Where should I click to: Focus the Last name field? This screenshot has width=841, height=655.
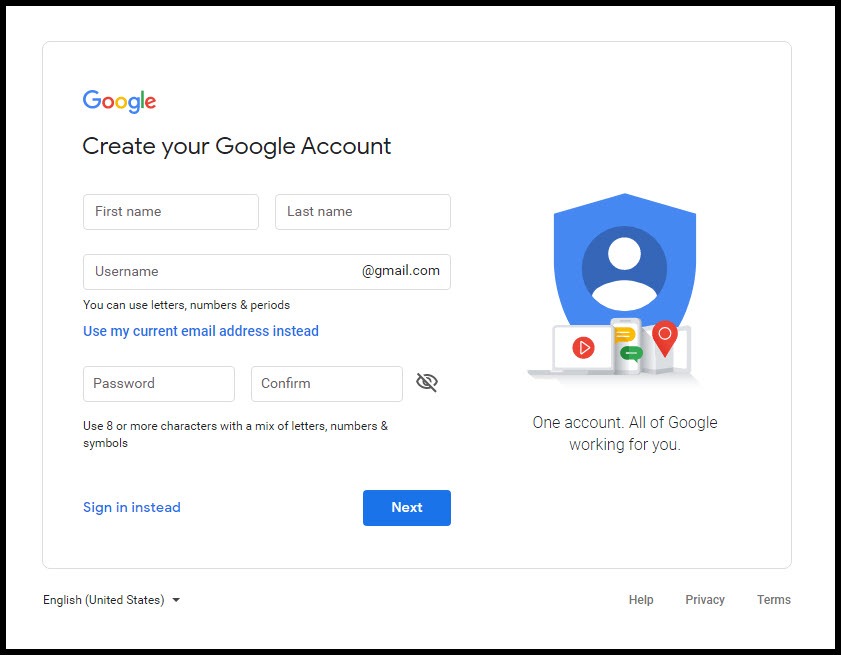[x=363, y=212]
